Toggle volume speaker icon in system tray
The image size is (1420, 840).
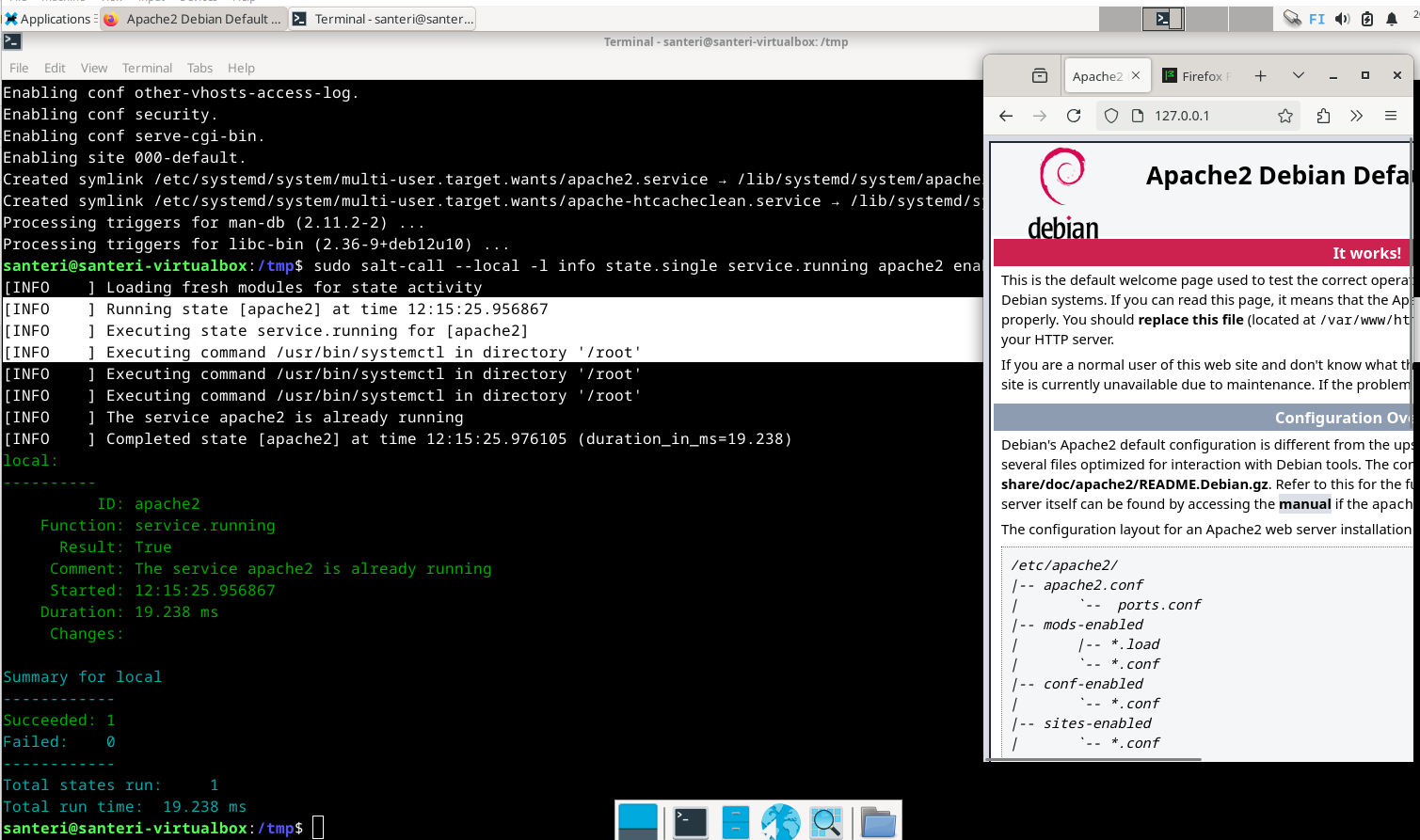pos(1343,19)
